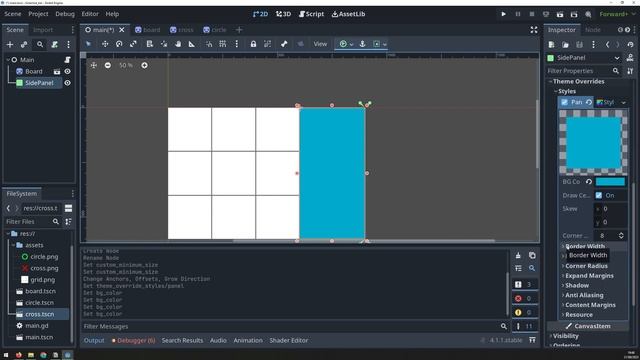Toggle visibility of the Board node
This screenshot has height=360, width=640.
click(67, 71)
